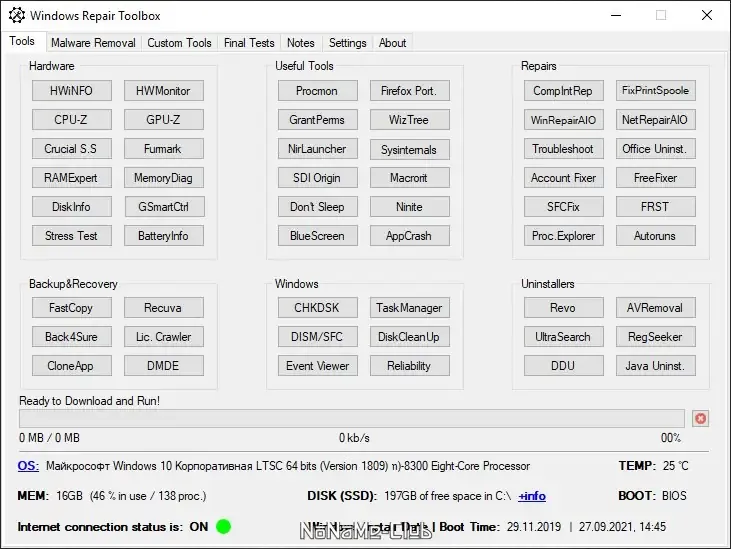731x549 pixels.
Task: Select the Tools tab
Action: coord(22,41)
